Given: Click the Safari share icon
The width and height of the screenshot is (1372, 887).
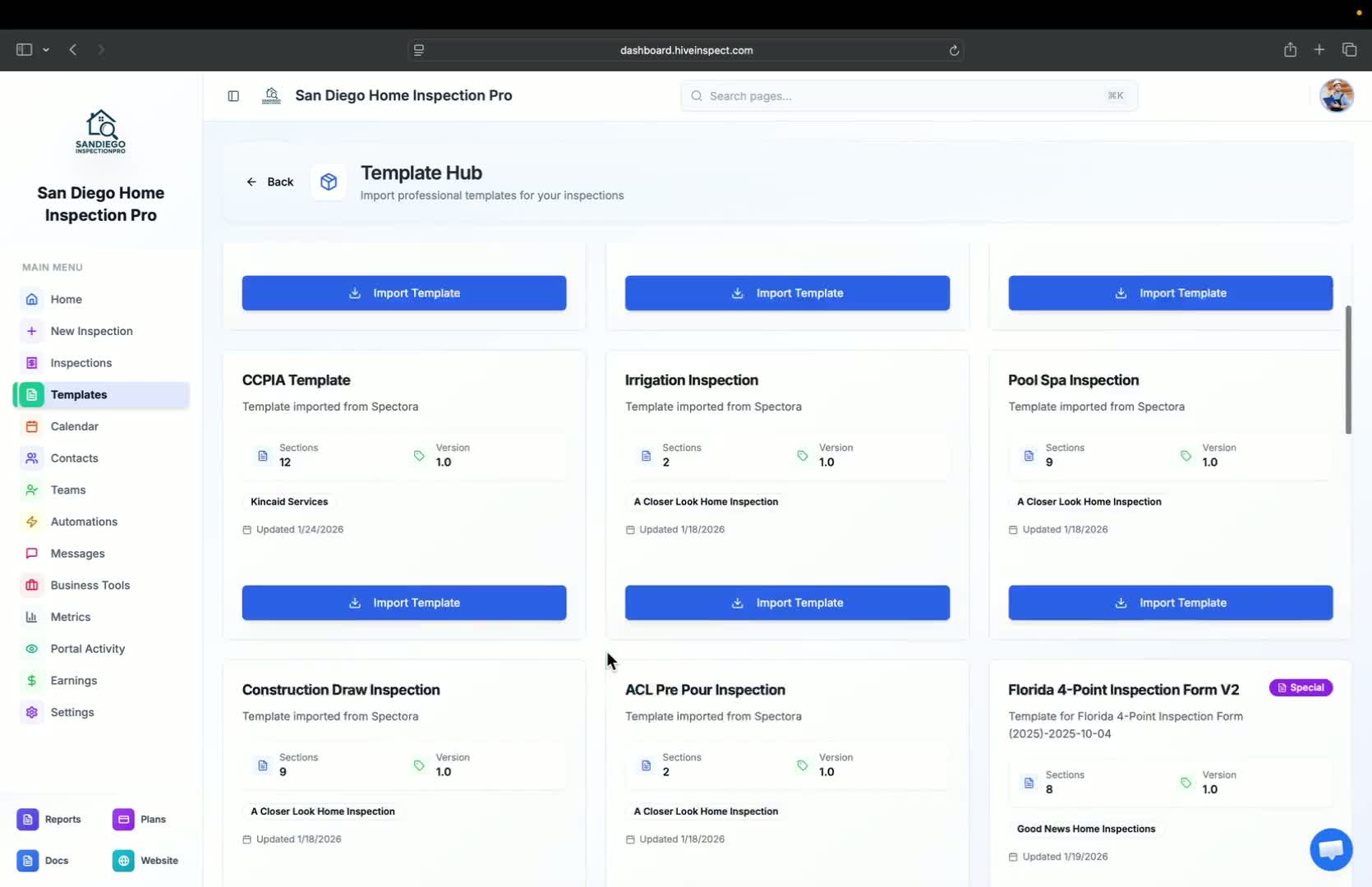Looking at the screenshot, I should click(1290, 50).
